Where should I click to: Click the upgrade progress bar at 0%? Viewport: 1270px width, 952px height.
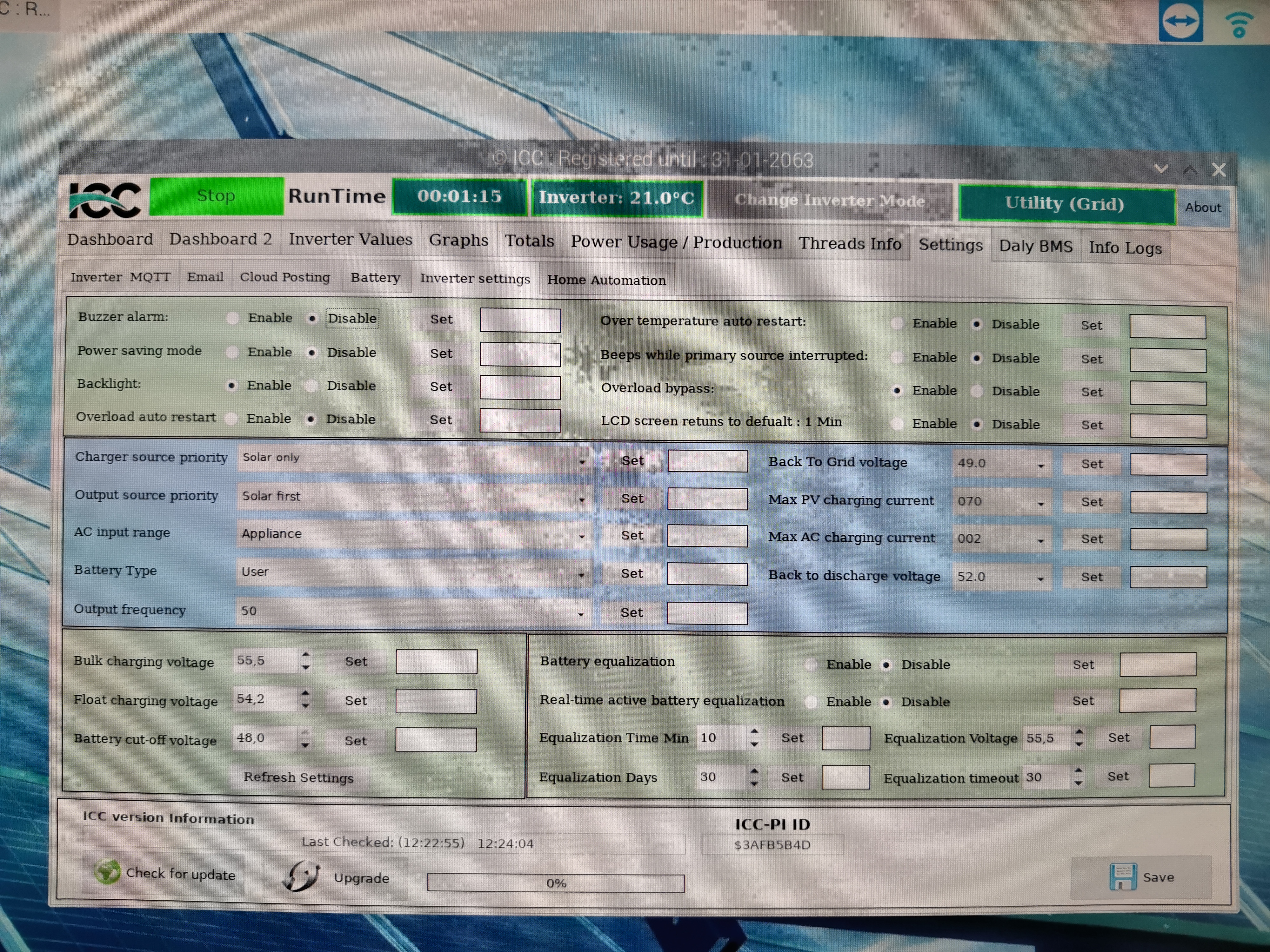[x=555, y=883]
